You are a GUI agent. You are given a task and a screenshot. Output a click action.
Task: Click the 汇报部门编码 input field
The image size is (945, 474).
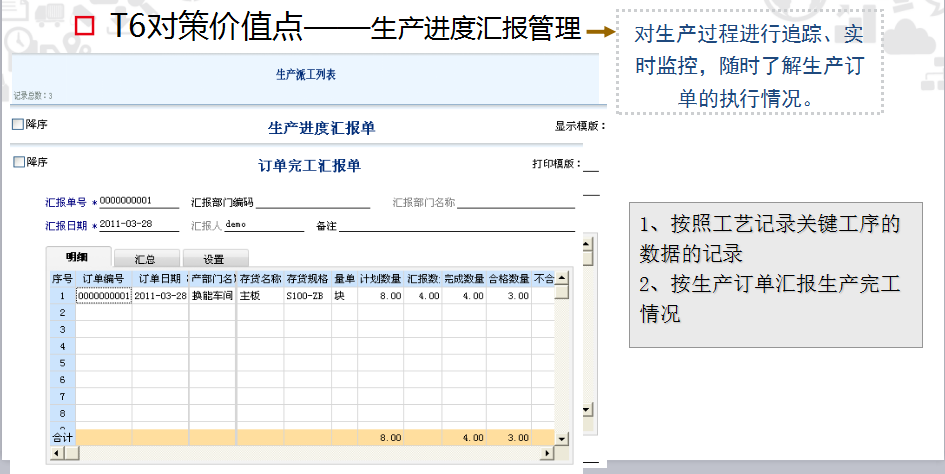313,202
